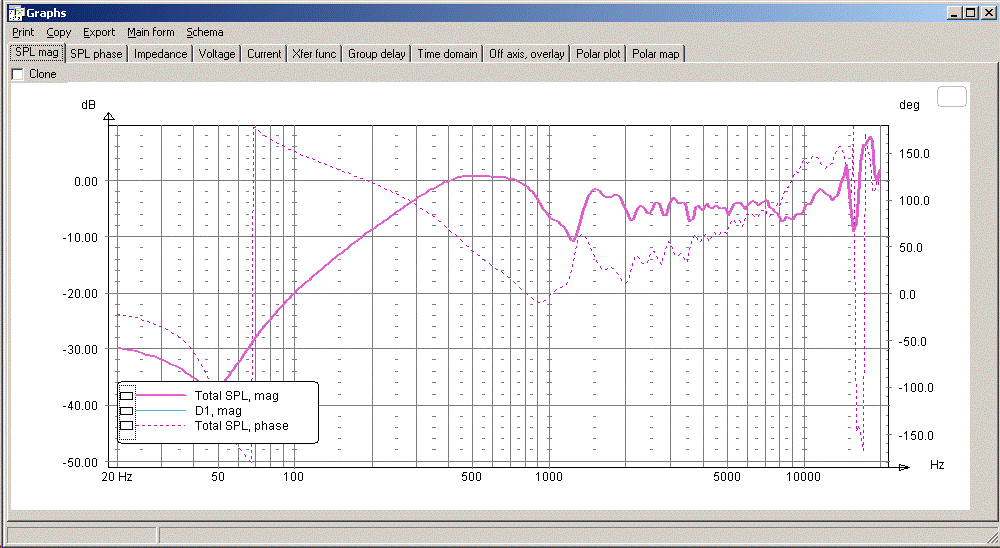Open the Current tab
1000x548 pixels.
pos(264,54)
